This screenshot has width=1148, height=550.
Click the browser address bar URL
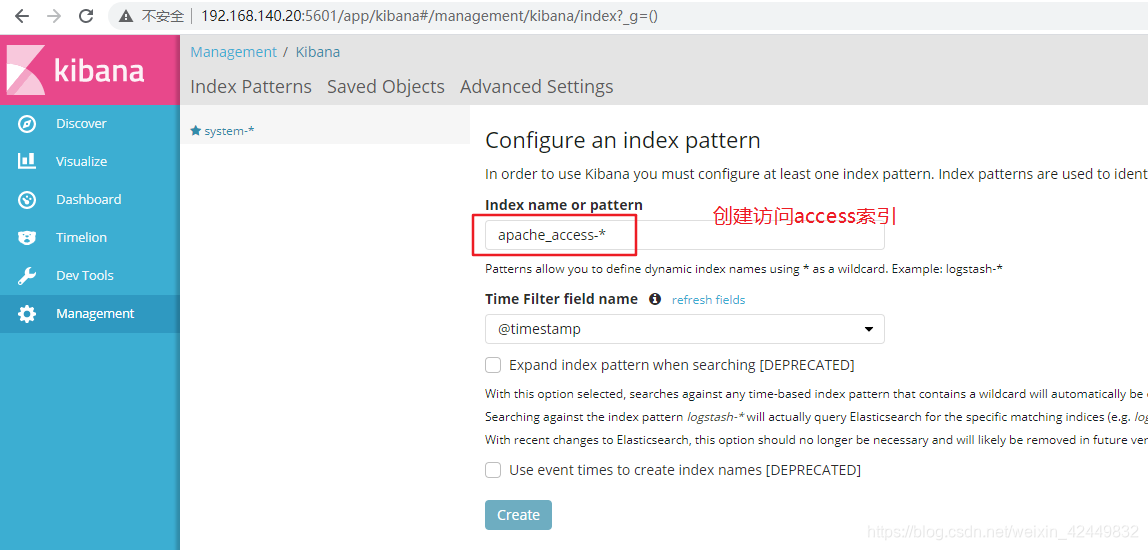click(x=429, y=15)
